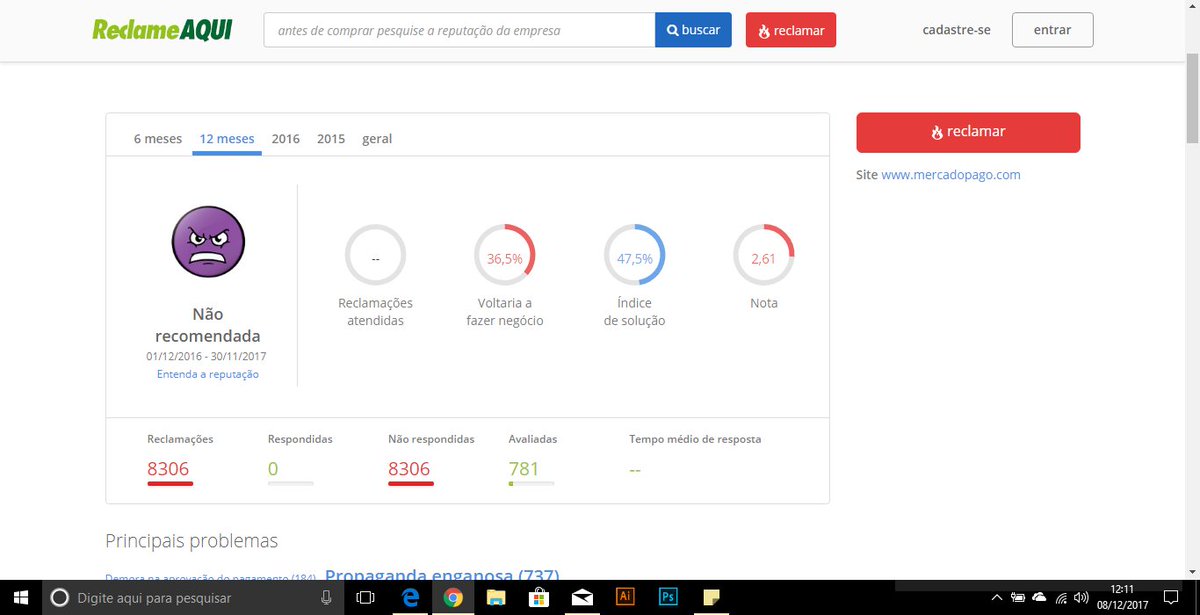Click the Não recomendada reputation label

(208, 325)
